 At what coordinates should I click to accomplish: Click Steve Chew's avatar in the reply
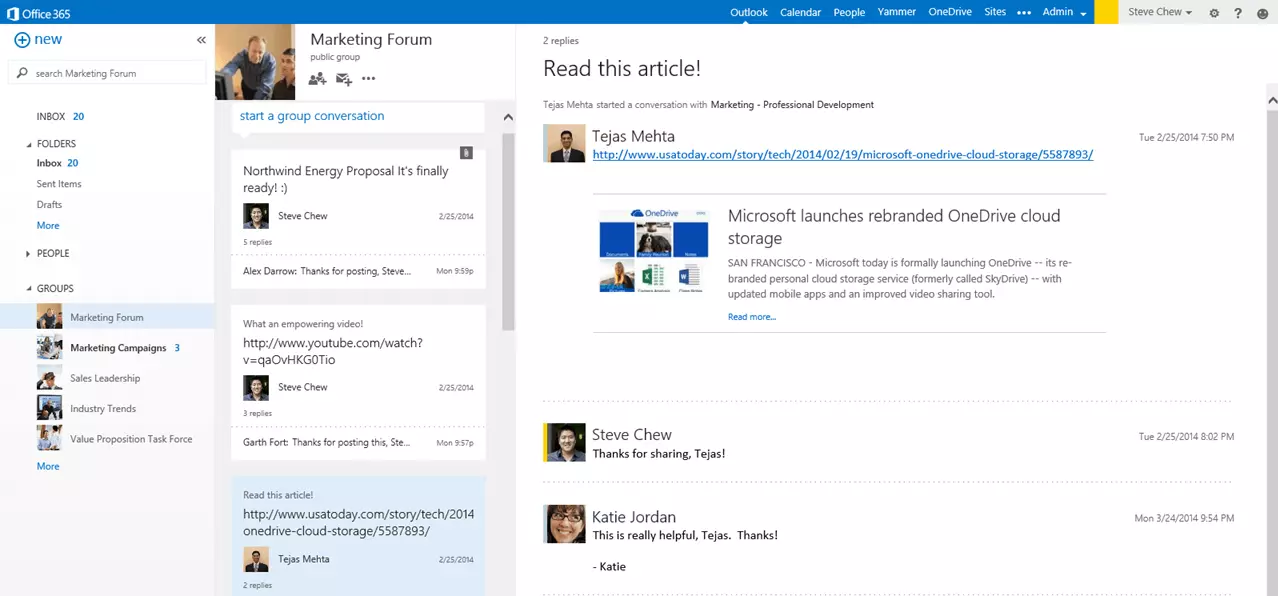[x=564, y=442]
